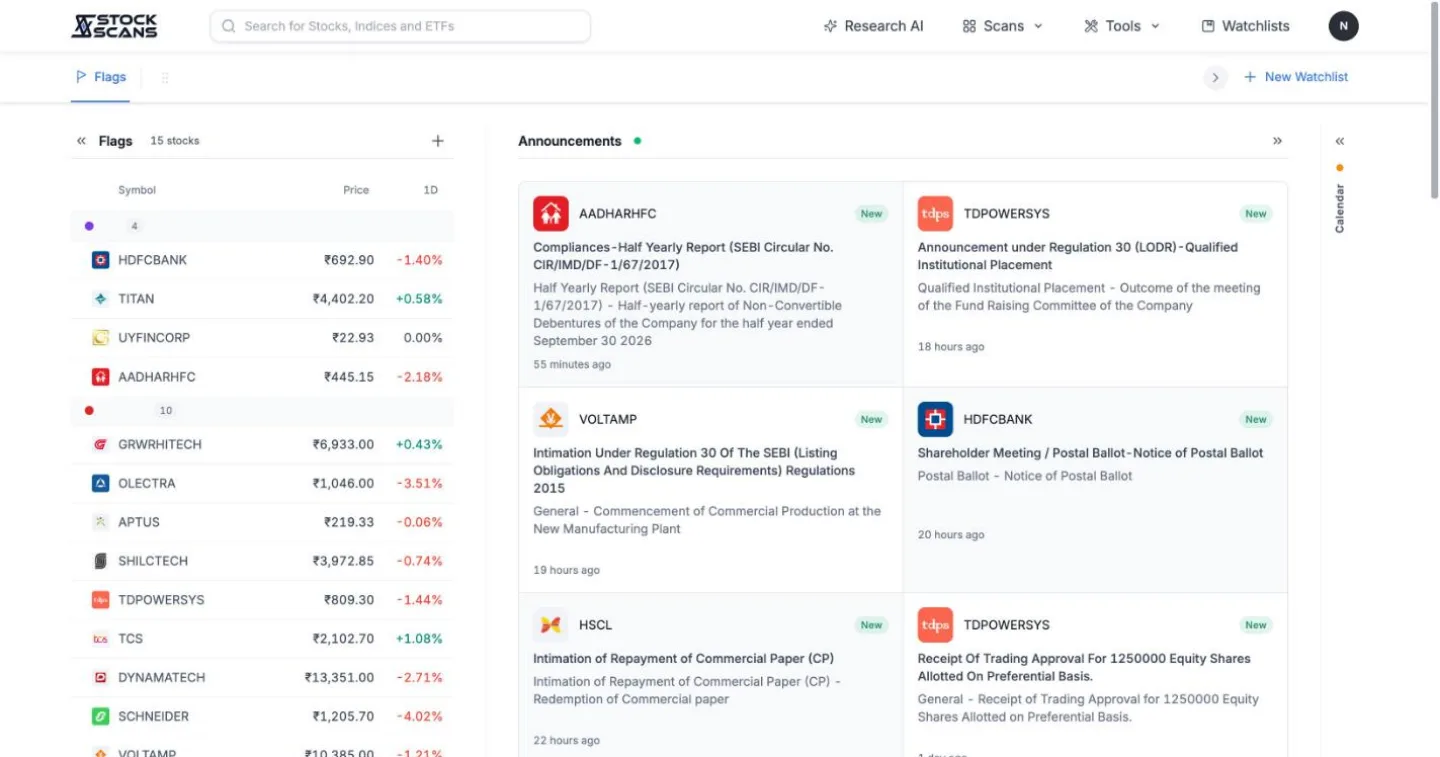Expand the Calendar side panel chevron
Screen dimensions: 1440x757
point(1340,141)
